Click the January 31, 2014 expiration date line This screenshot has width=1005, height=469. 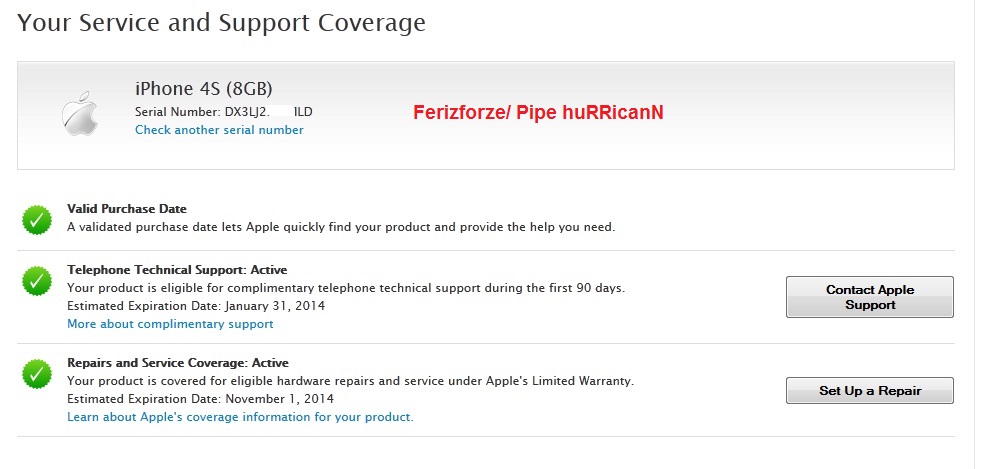(196, 306)
